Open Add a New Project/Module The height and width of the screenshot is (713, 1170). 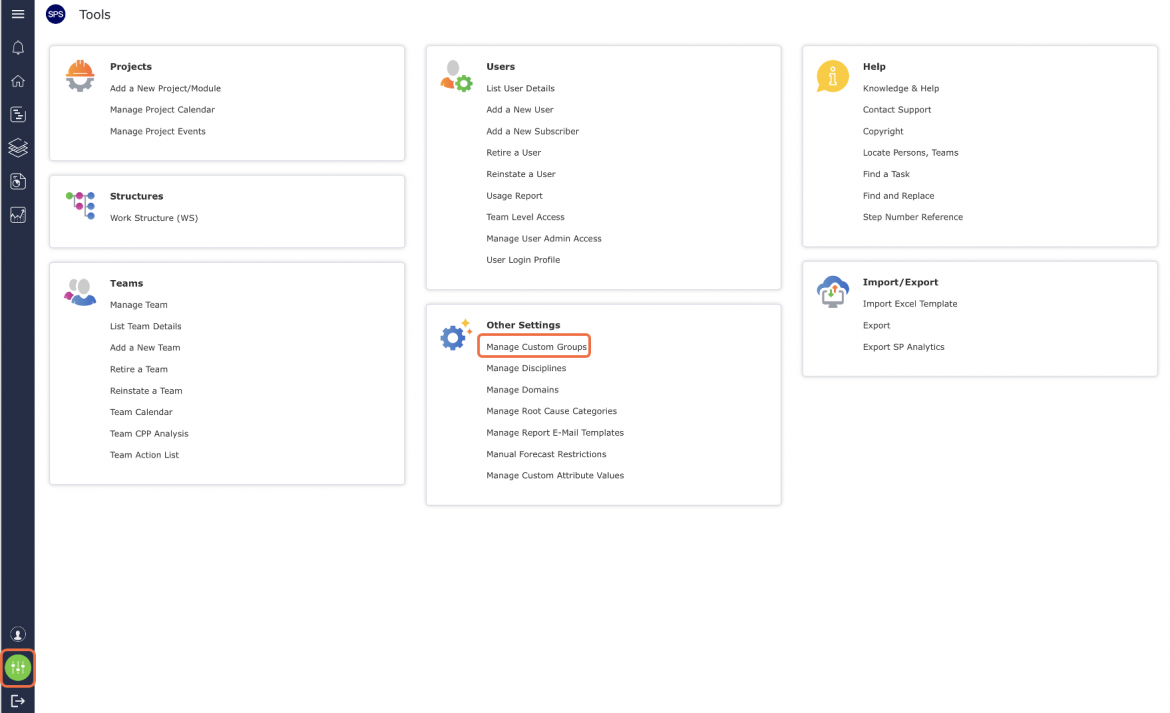tap(166, 88)
